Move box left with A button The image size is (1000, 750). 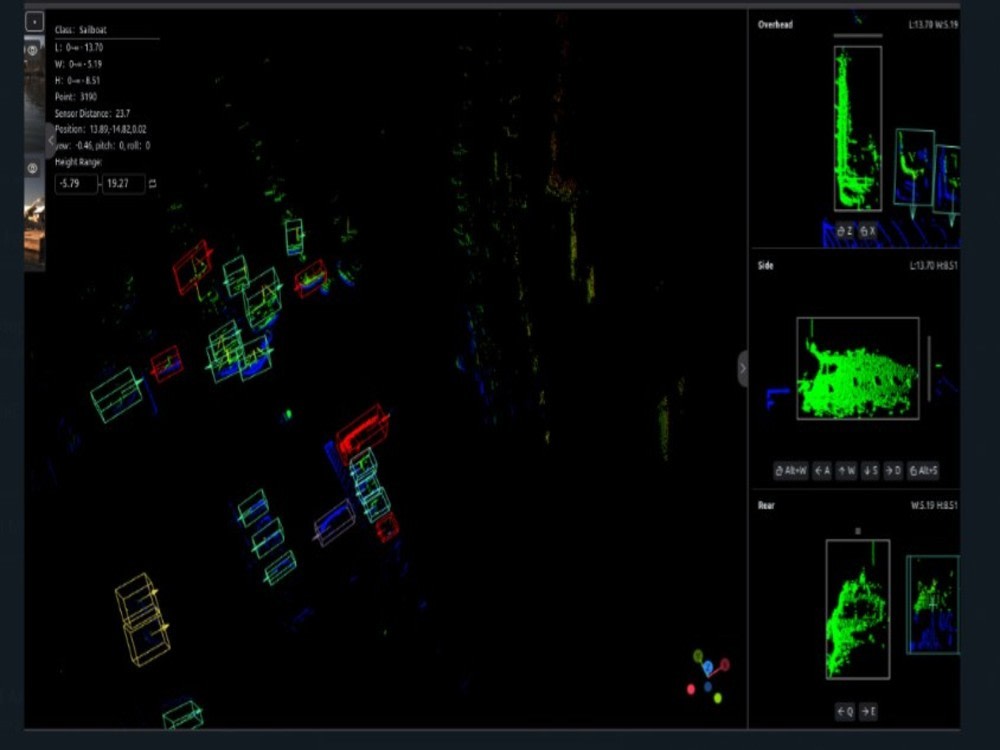point(823,471)
